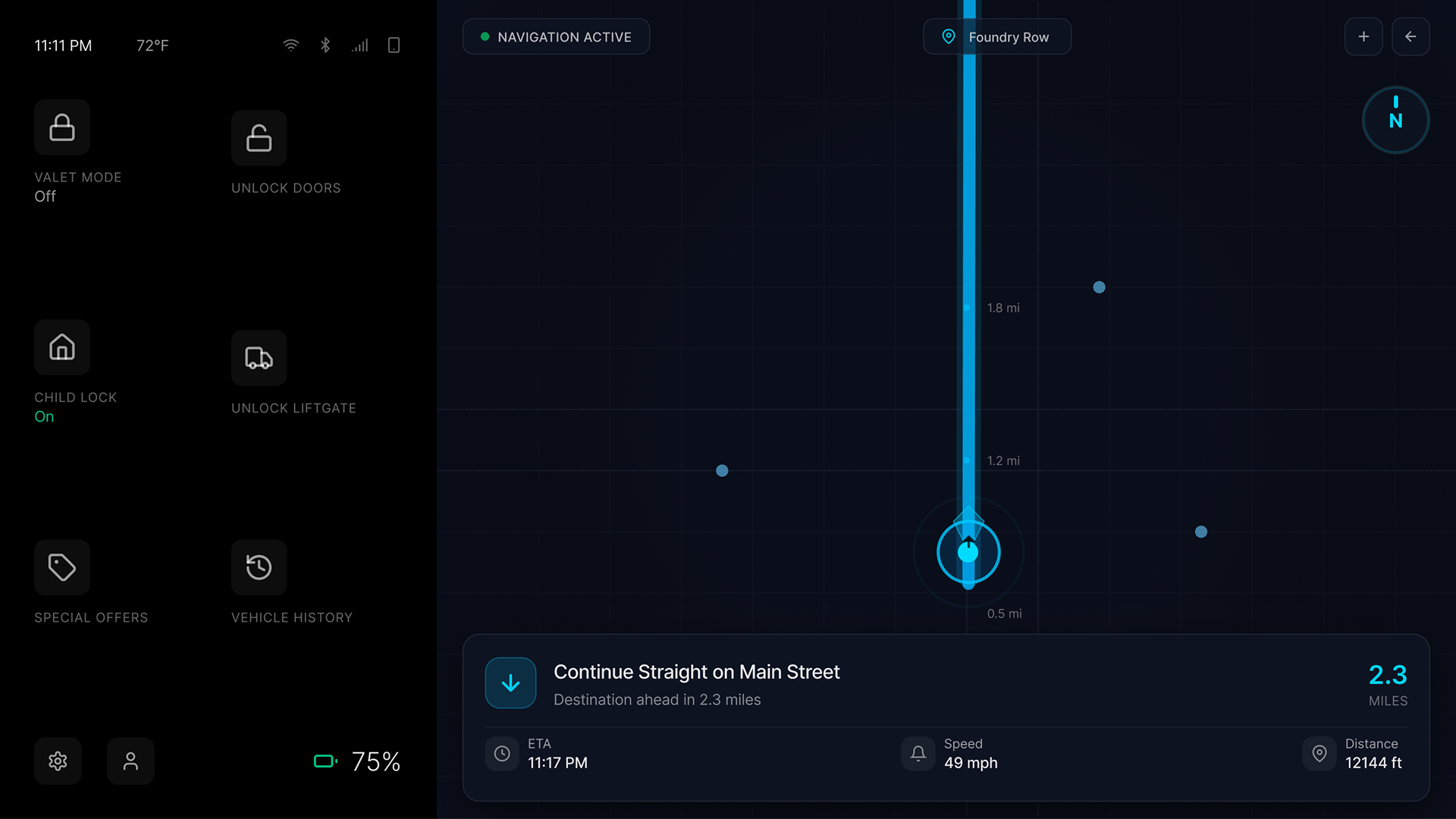Click the plus zoom button on map
This screenshot has width=1456, height=819.
tap(1363, 36)
